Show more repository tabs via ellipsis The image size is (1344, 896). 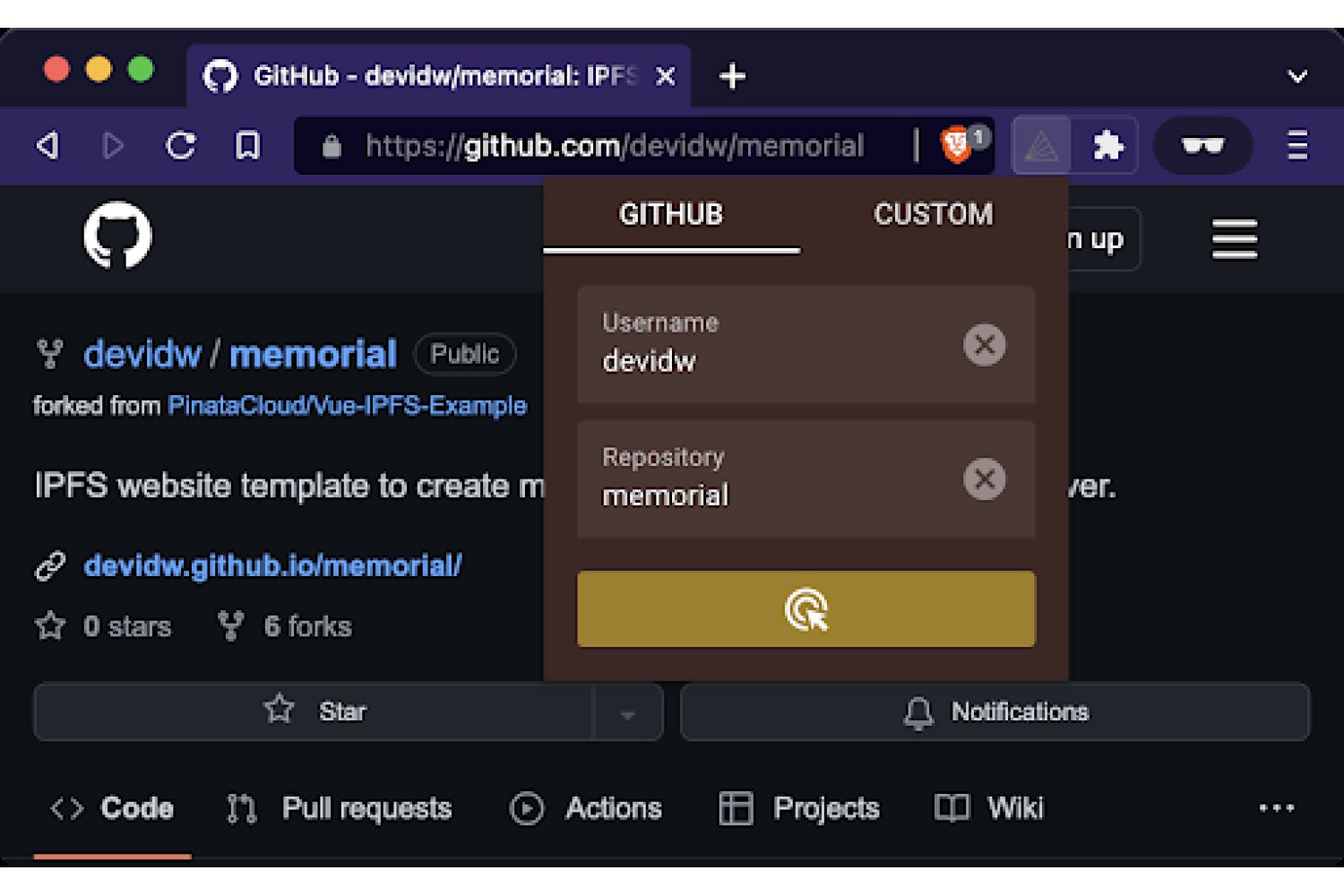pyautogui.click(x=1276, y=808)
